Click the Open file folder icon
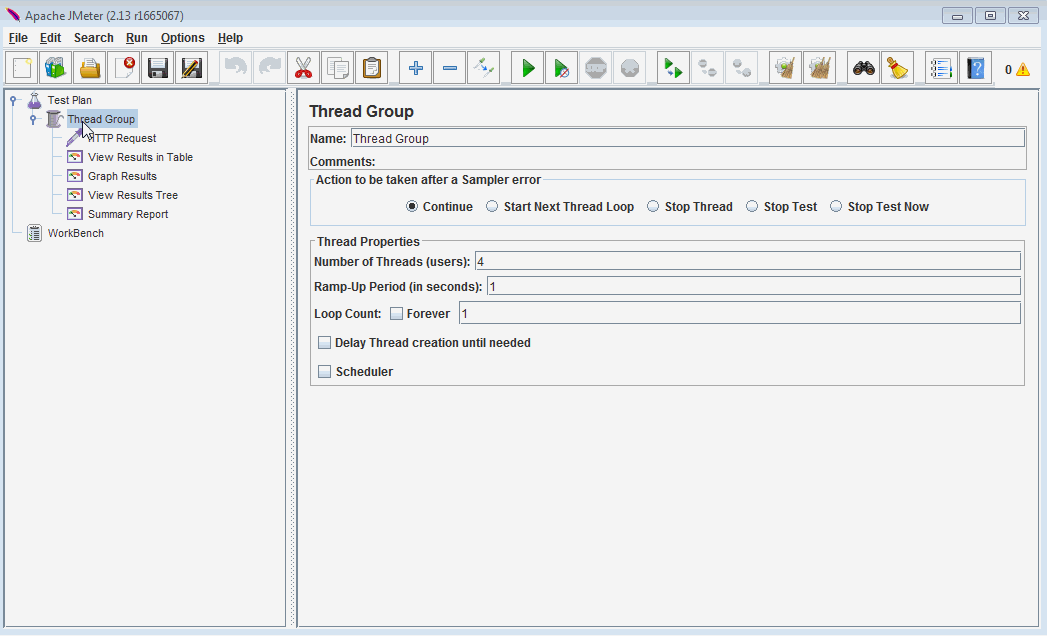This screenshot has height=636, width=1047. [90, 68]
